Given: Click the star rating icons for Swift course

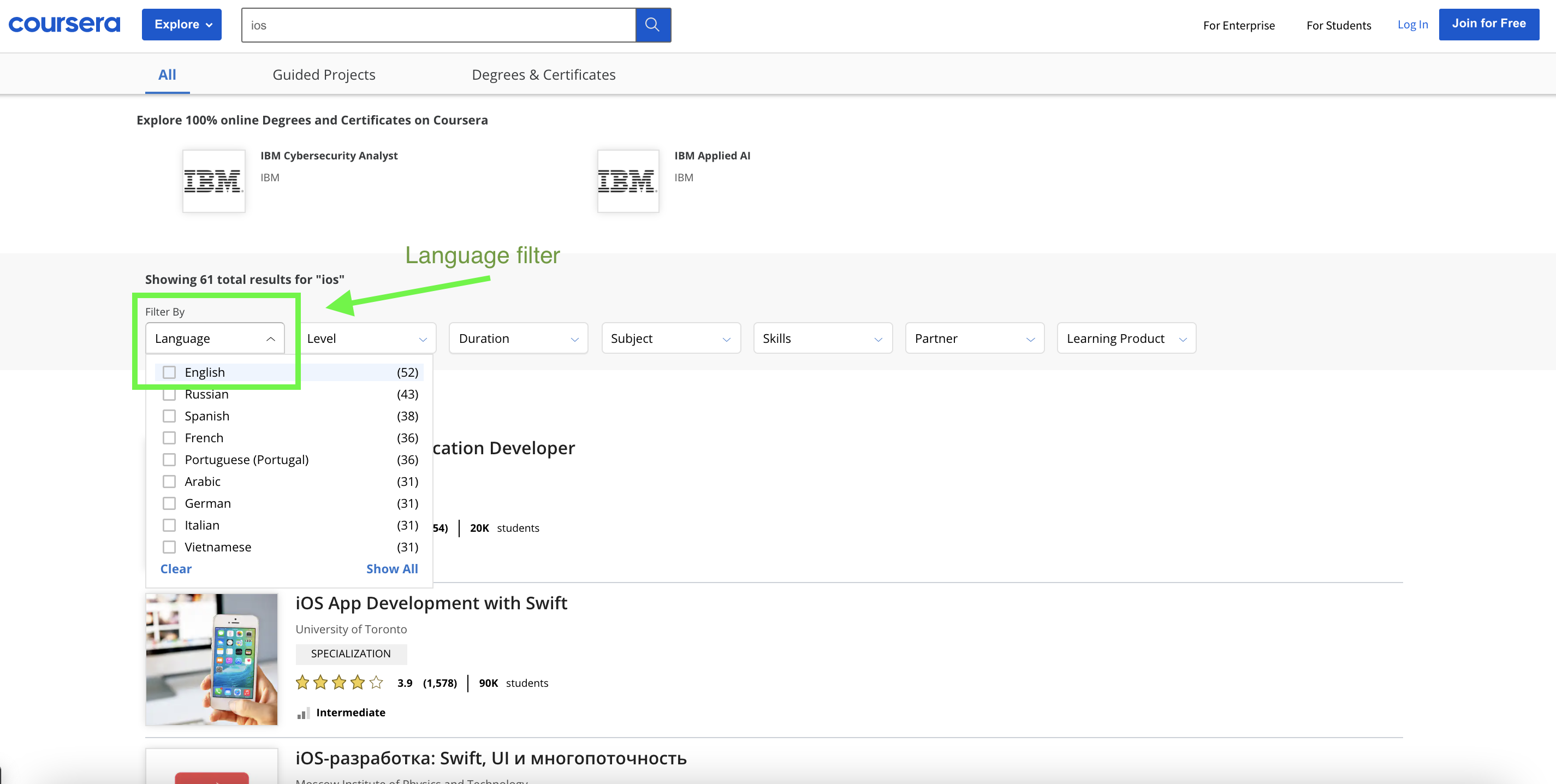Looking at the screenshot, I should tap(339, 682).
